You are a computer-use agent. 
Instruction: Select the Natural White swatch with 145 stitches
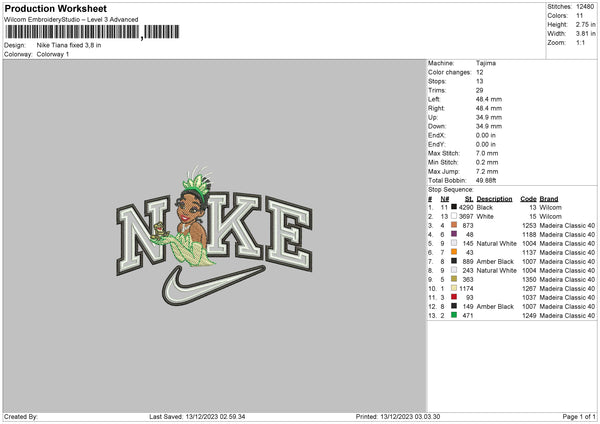click(x=454, y=243)
